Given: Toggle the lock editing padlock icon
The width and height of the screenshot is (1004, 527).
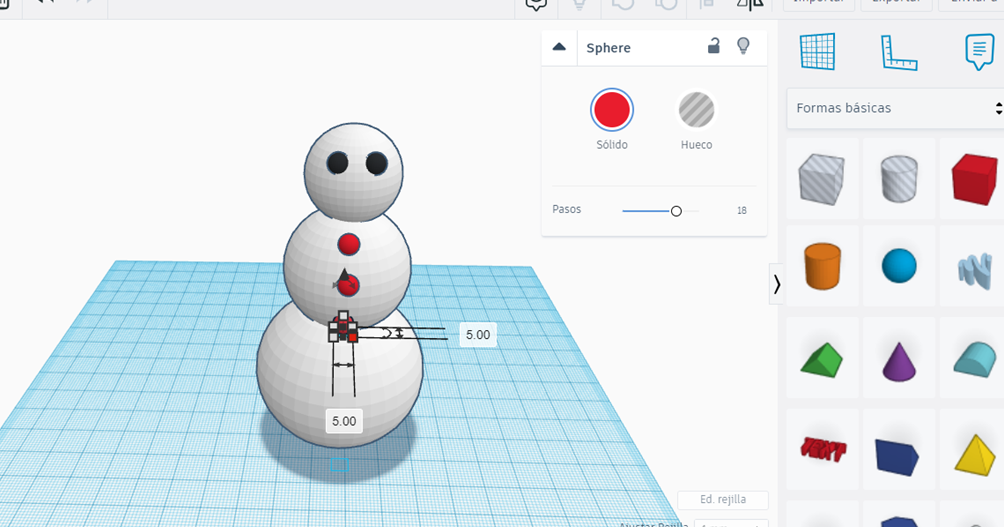Looking at the screenshot, I should point(713,45).
